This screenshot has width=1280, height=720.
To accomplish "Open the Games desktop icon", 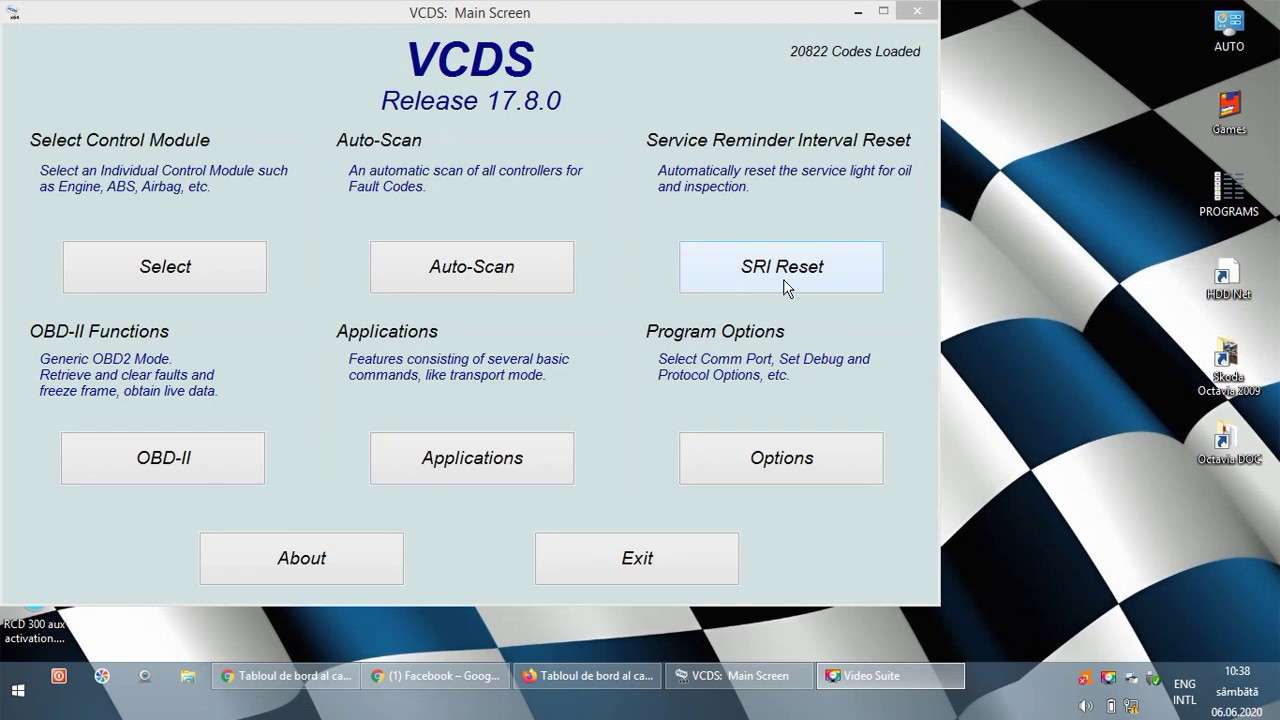I will pos(1229,113).
